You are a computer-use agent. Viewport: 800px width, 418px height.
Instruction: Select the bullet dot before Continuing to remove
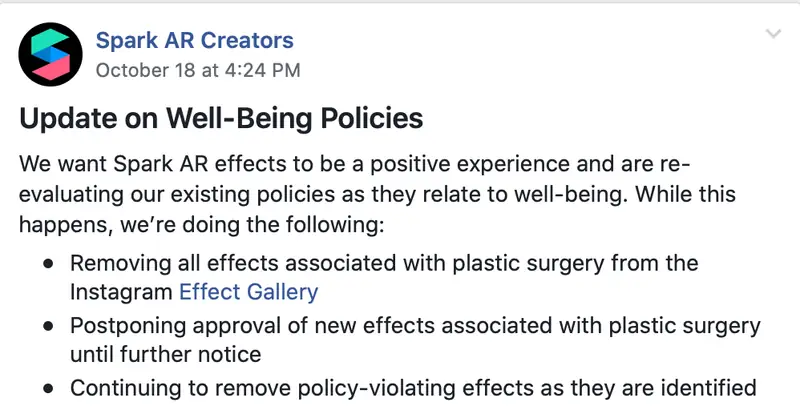(48, 388)
